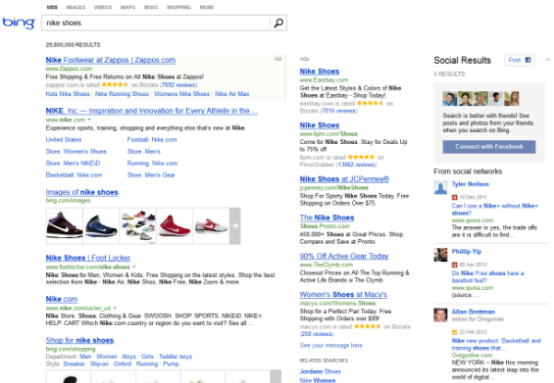Filter shopping by Women department
This screenshot has height=383, width=554.
tap(107, 357)
